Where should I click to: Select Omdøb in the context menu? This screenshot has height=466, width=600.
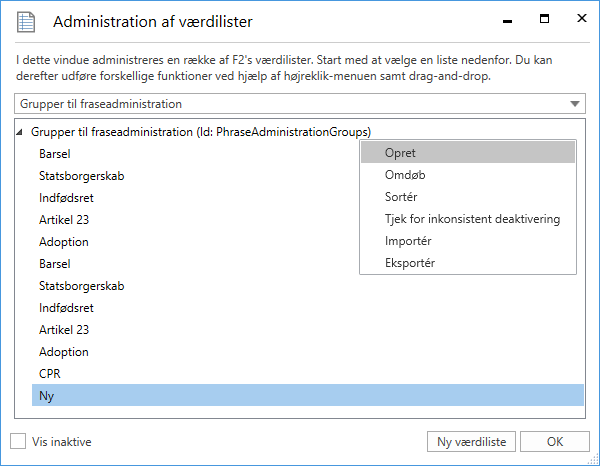[x=405, y=175]
